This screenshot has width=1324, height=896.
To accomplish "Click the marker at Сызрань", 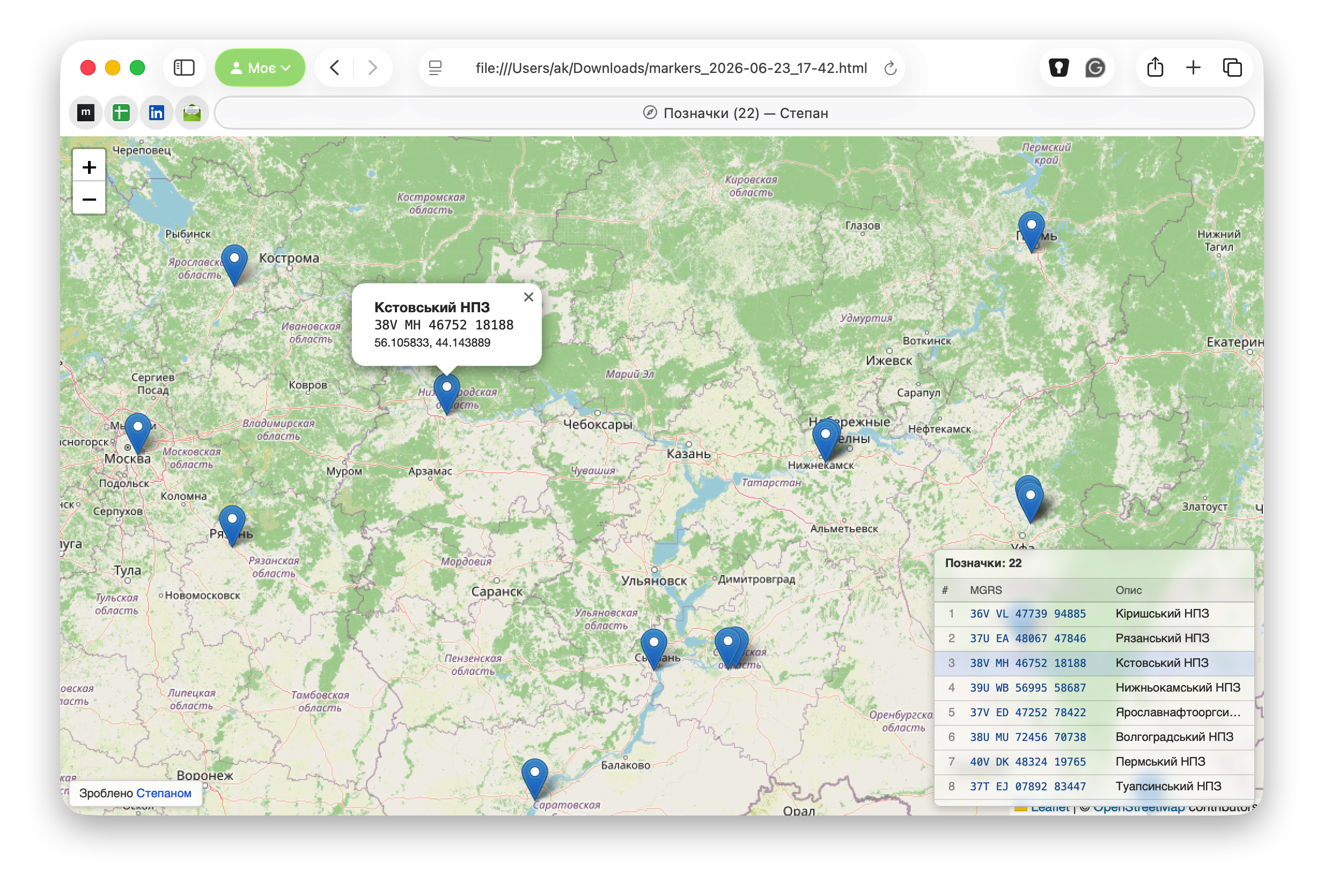I will (654, 649).
